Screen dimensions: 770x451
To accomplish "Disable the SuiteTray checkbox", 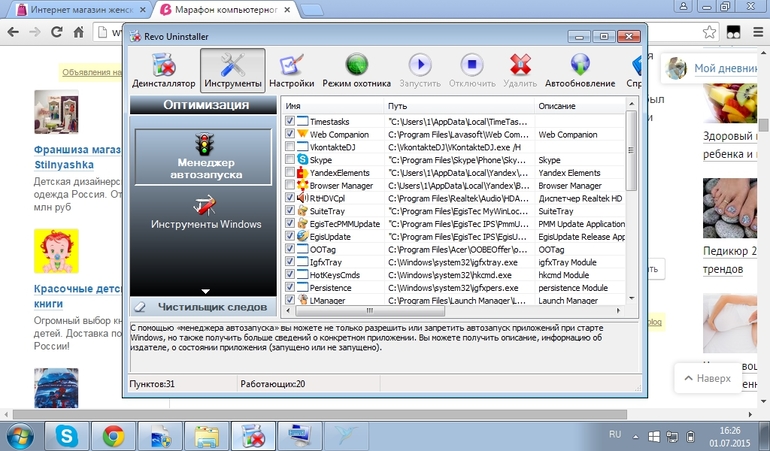I will click(290, 210).
